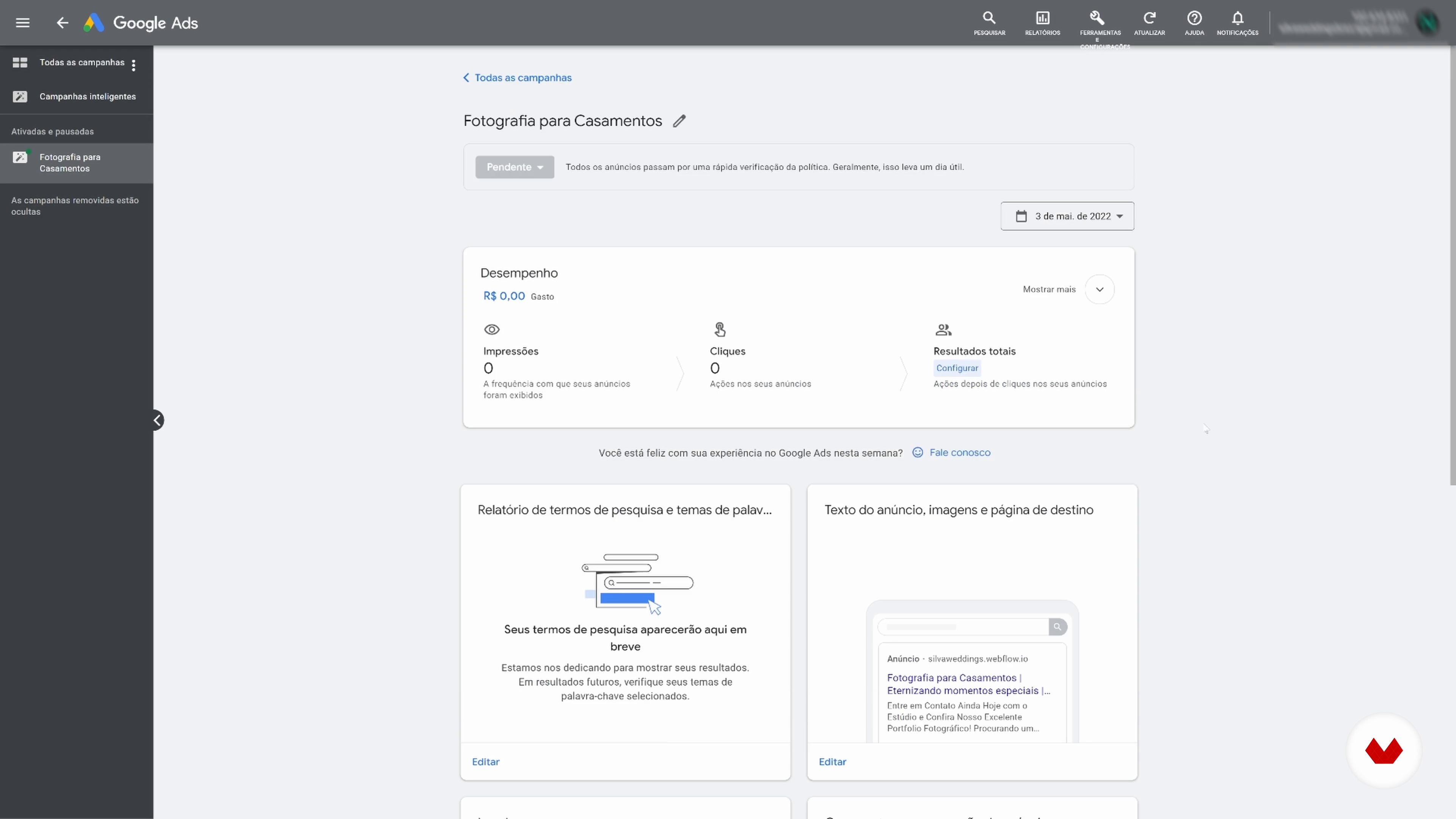Open the Relatórios reports icon
The image size is (1456, 819).
1042,23
